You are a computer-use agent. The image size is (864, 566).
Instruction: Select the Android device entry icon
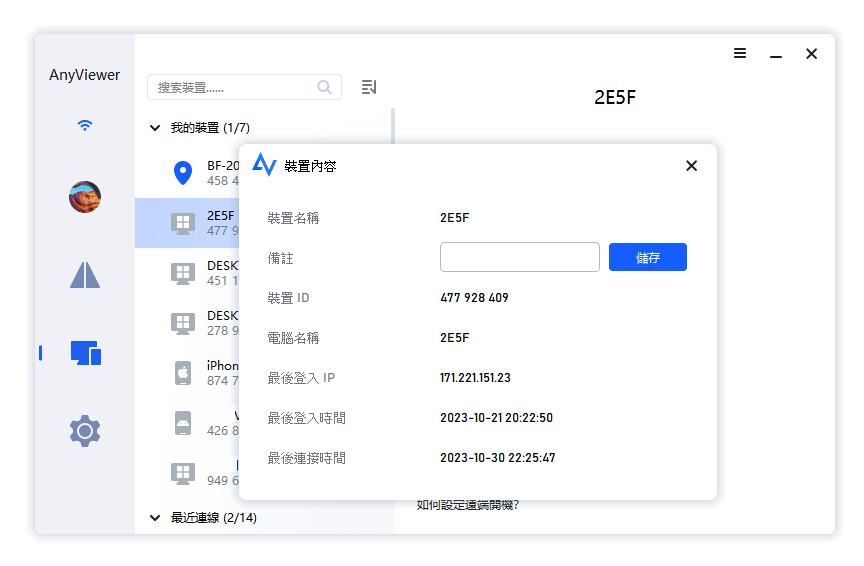183,423
